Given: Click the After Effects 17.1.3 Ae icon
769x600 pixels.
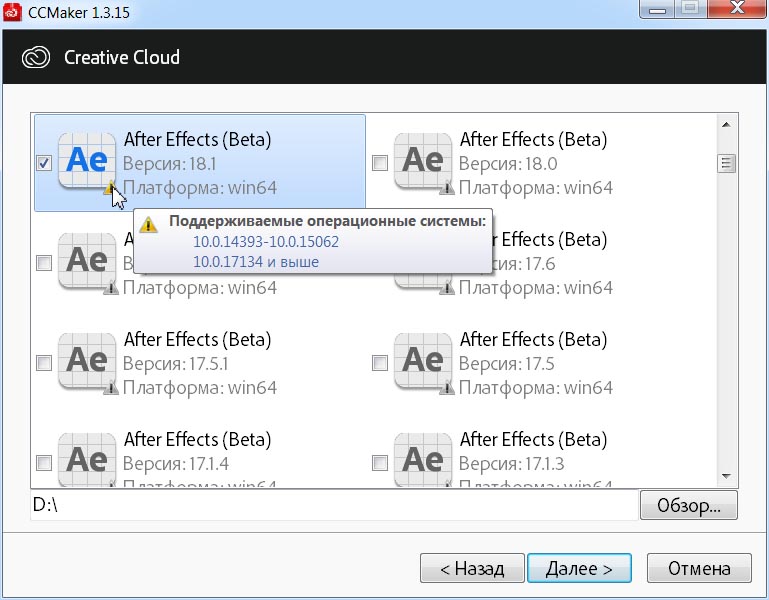Looking at the screenshot, I should (x=423, y=459).
